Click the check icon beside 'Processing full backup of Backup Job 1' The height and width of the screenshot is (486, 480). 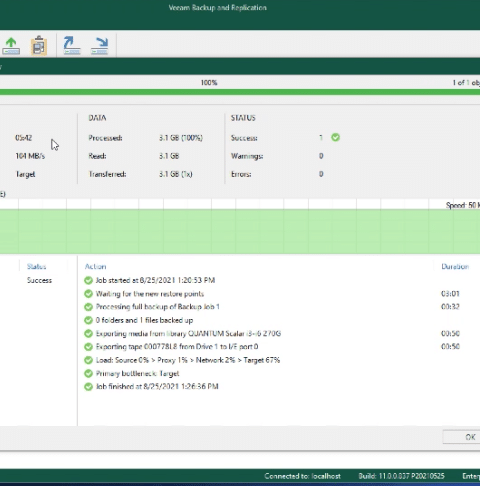coord(88,307)
